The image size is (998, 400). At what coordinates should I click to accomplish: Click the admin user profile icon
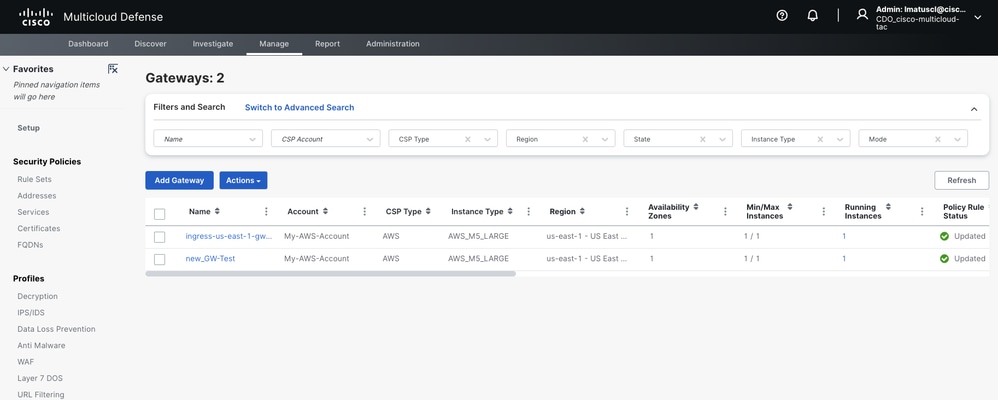pos(862,14)
